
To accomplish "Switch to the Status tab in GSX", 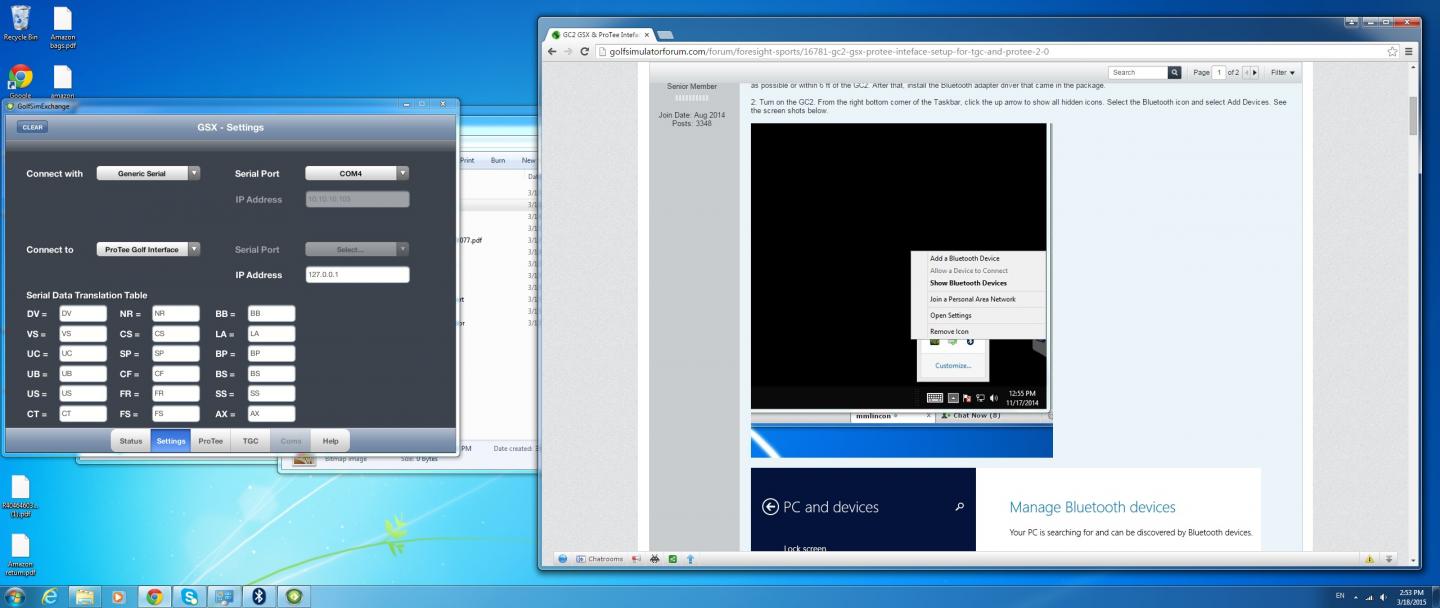I will click(131, 441).
